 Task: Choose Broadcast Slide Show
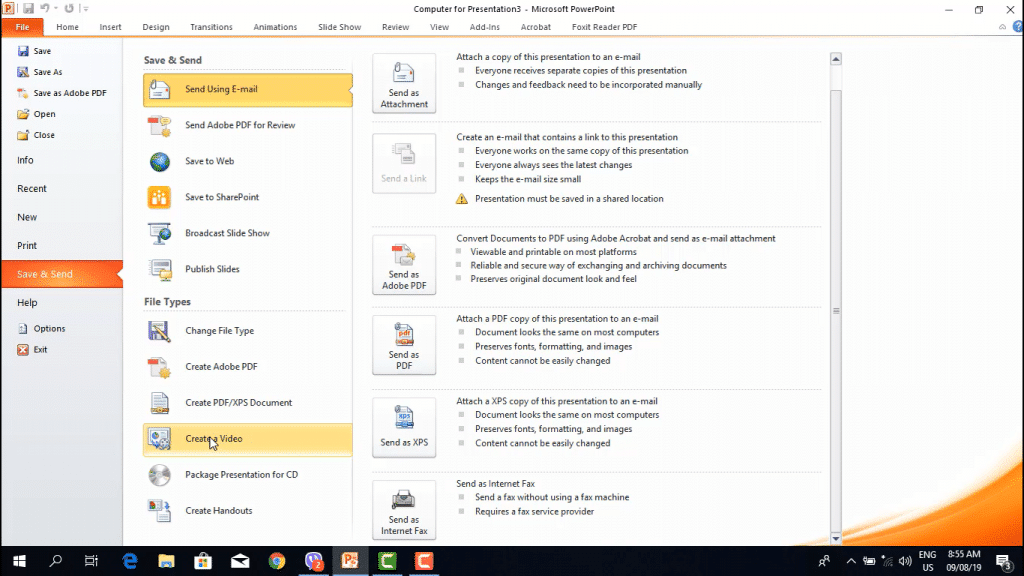pyautogui.click(x=248, y=233)
